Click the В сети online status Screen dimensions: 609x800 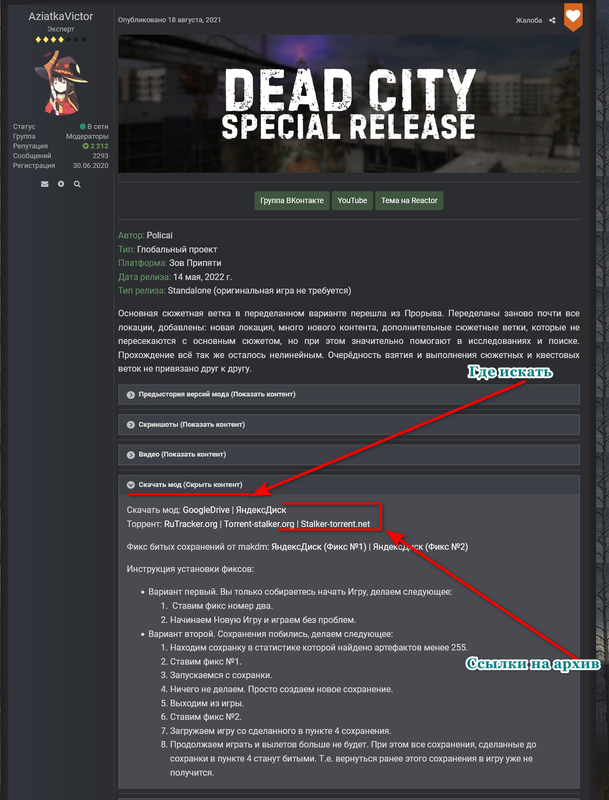[x=94, y=127]
